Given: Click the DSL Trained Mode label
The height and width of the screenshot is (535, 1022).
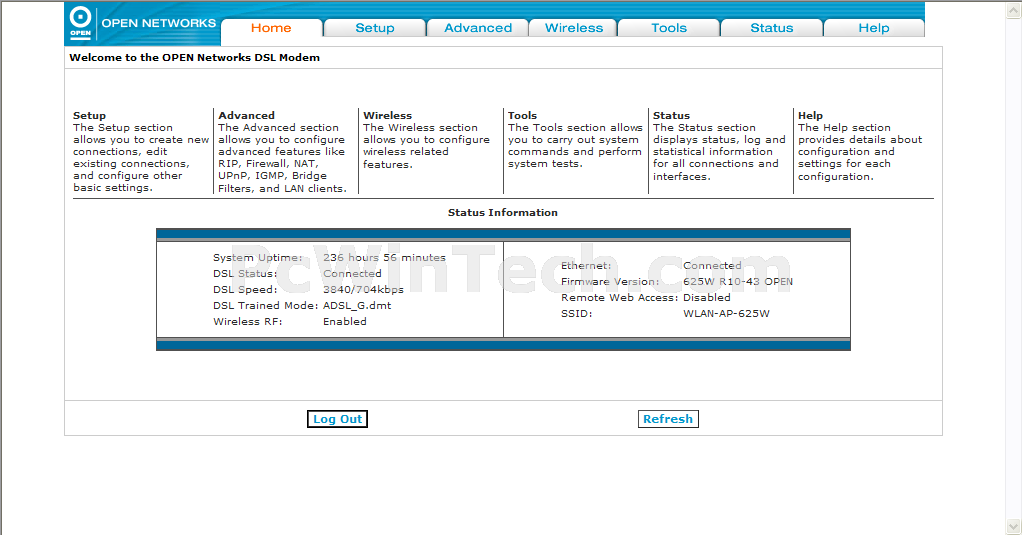Looking at the screenshot, I should [265, 306].
